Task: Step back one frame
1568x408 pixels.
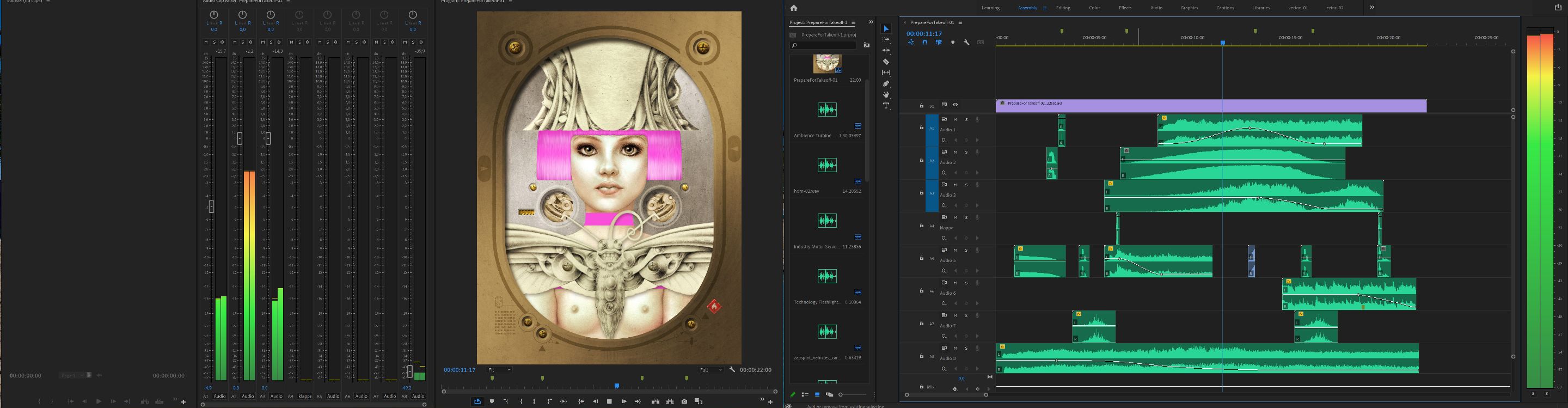Action: tap(596, 401)
